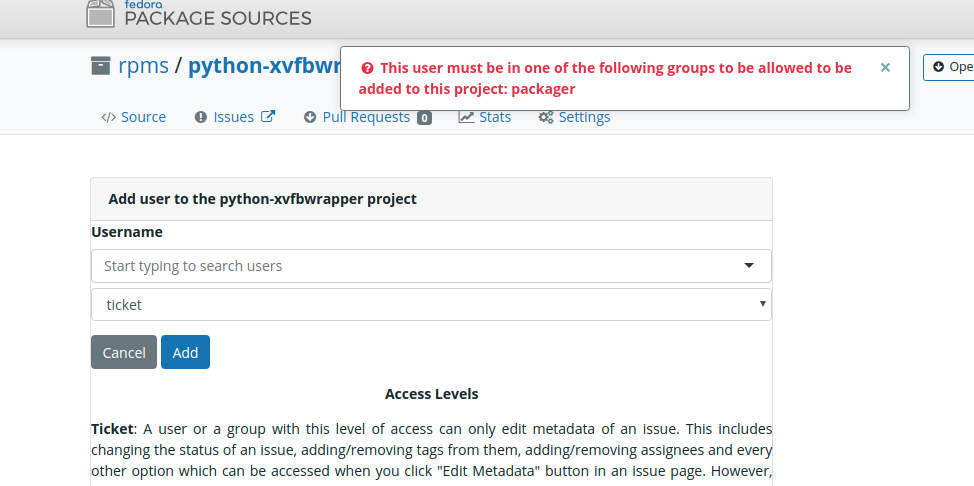Open the ticket access level dropdown
The image size is (974, 486).
click(431, 305)
